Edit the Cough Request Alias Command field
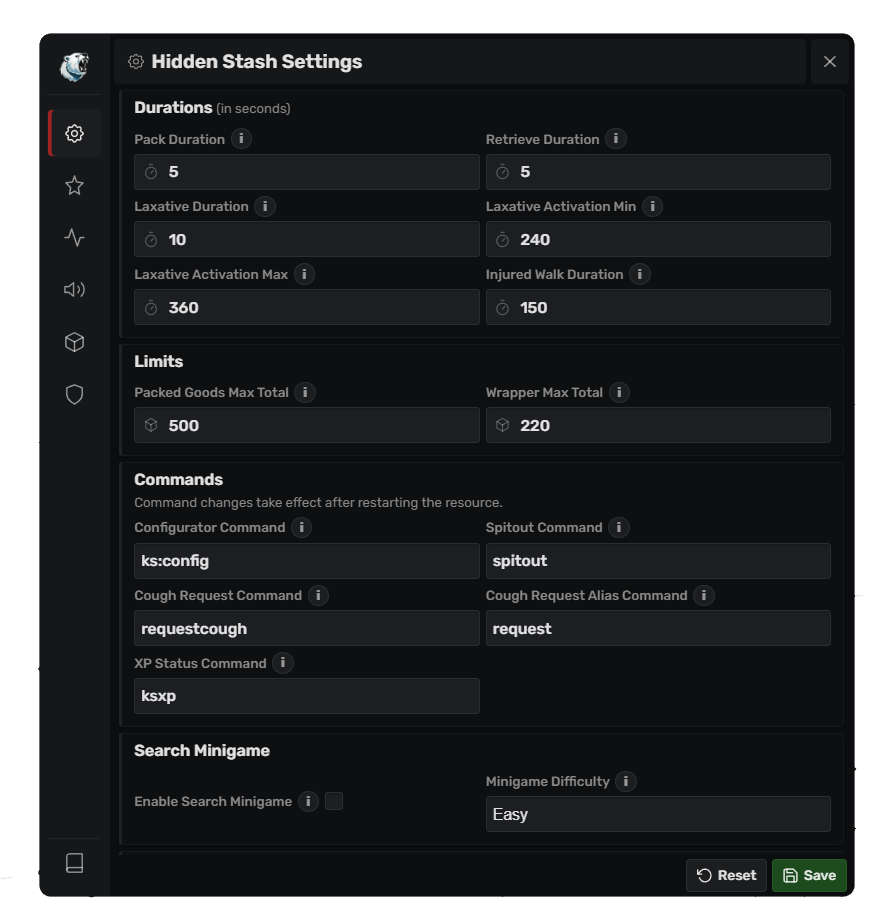Screen dimensions: 892x922 658,629
